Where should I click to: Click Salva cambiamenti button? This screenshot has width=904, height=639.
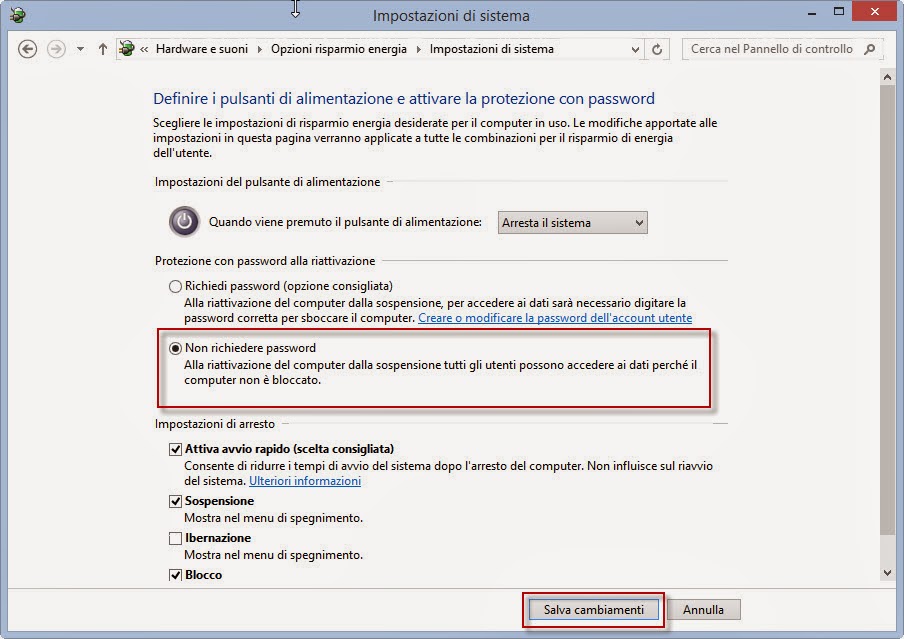[594, 610]
